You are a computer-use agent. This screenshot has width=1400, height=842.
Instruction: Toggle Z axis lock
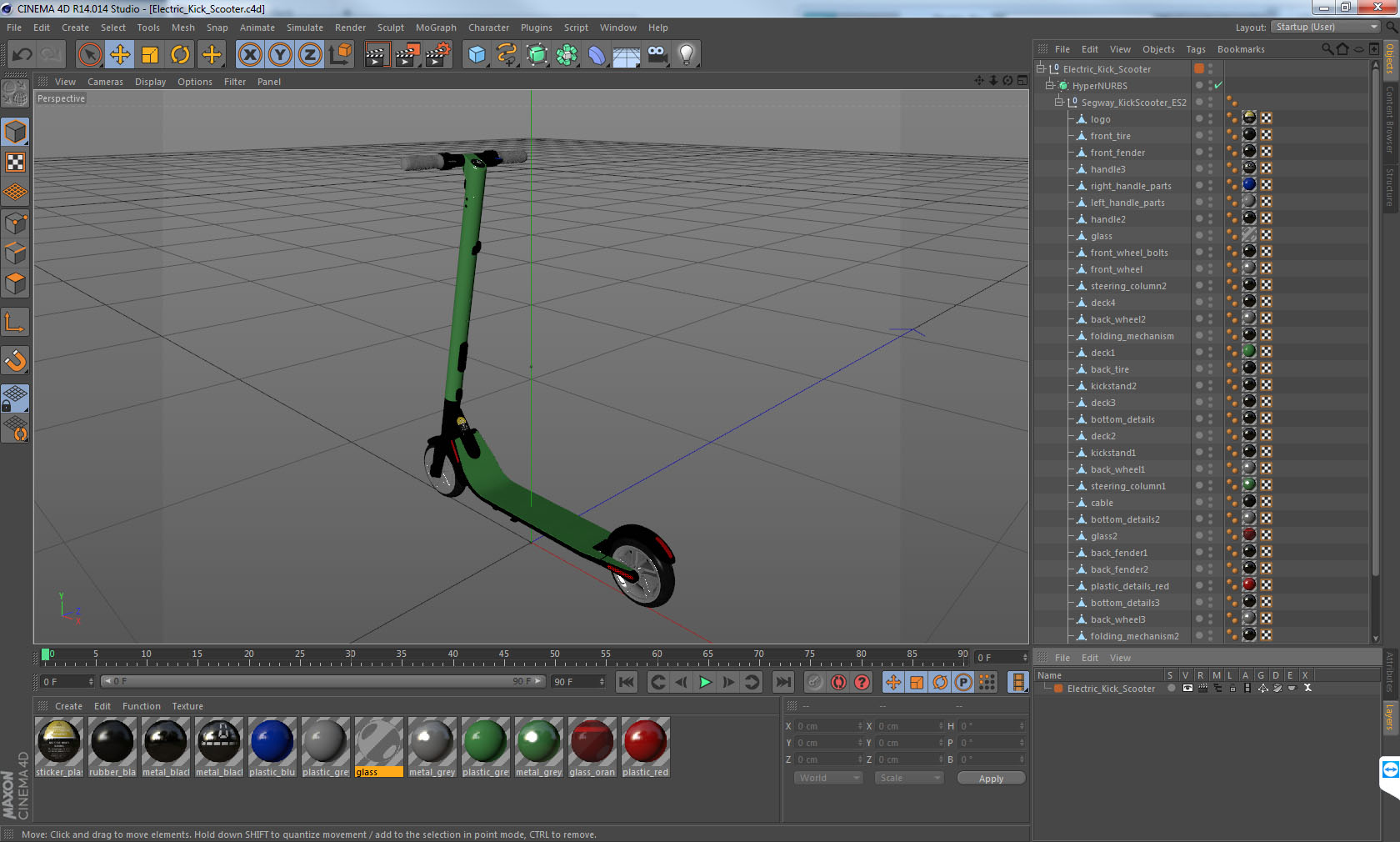(x=310, y=55)
